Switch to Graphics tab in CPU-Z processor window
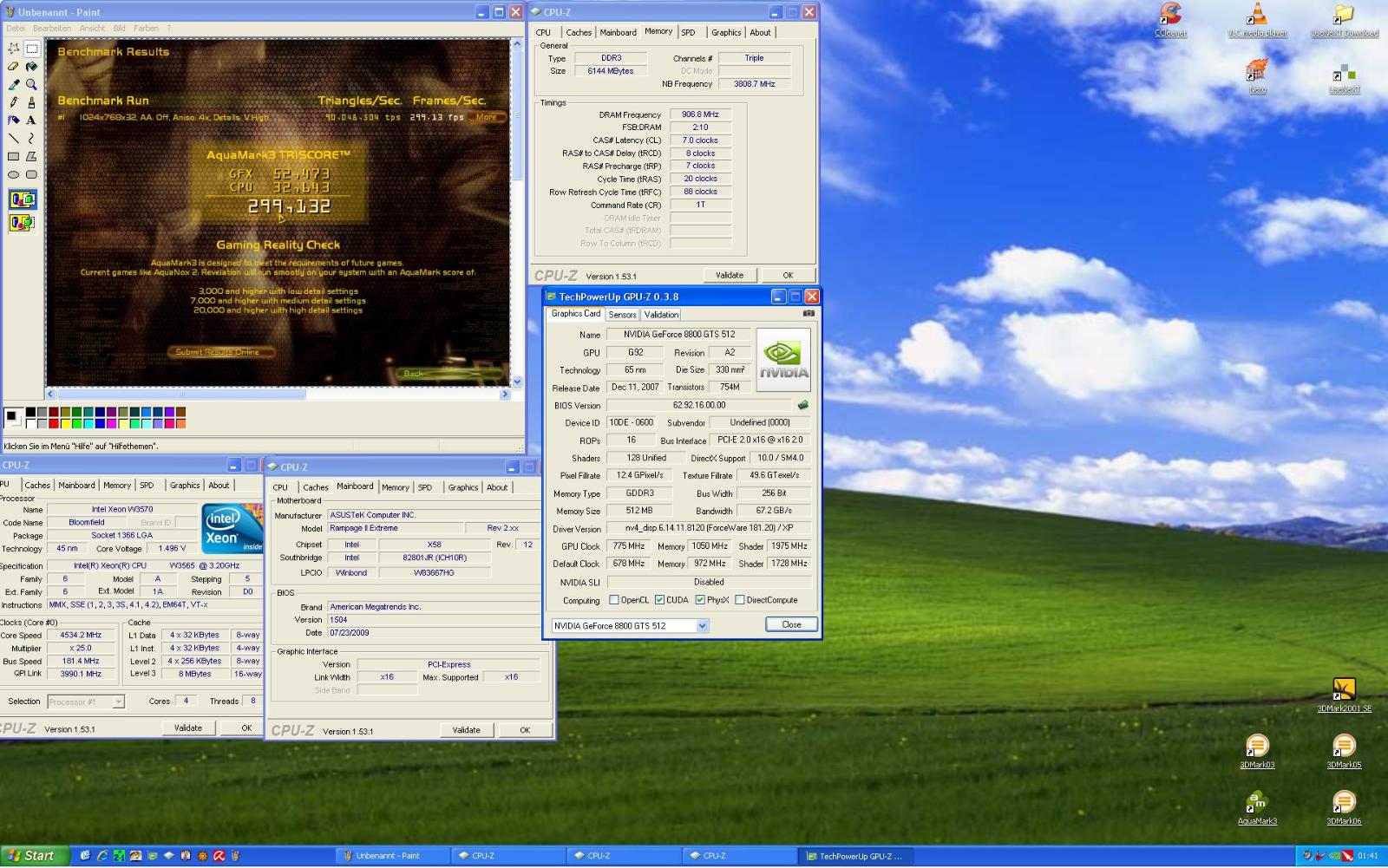This screenshot has height=868, width=1388. coord(185,486)
